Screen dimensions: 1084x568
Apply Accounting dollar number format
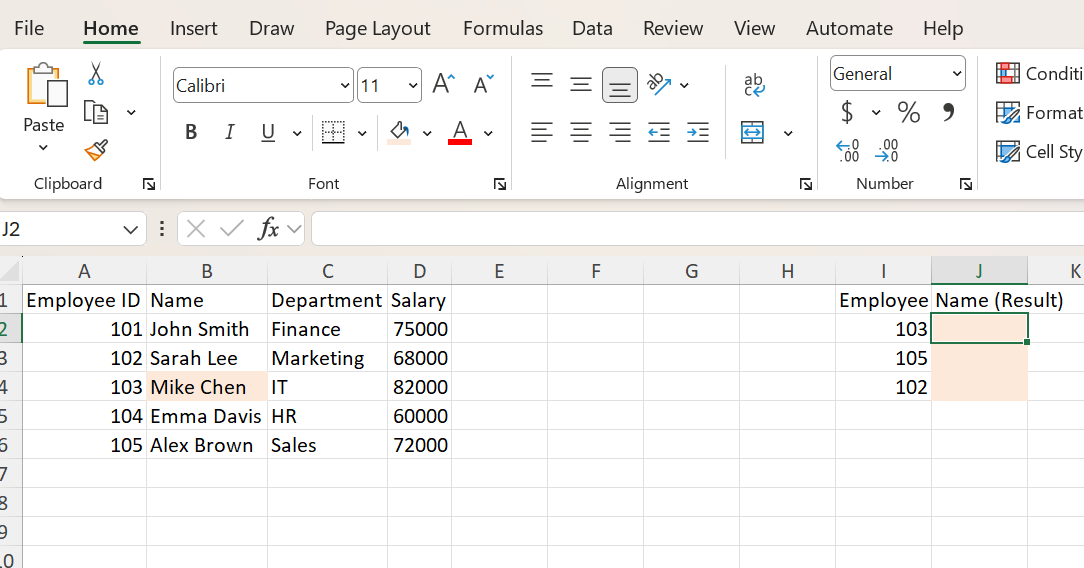point(847,112)
